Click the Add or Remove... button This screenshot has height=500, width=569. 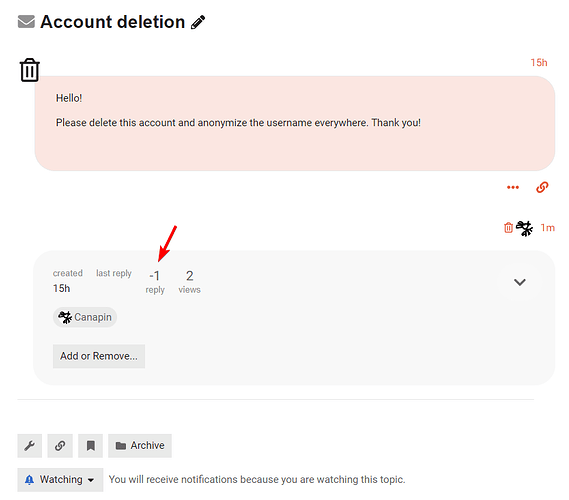pos(99,356)
